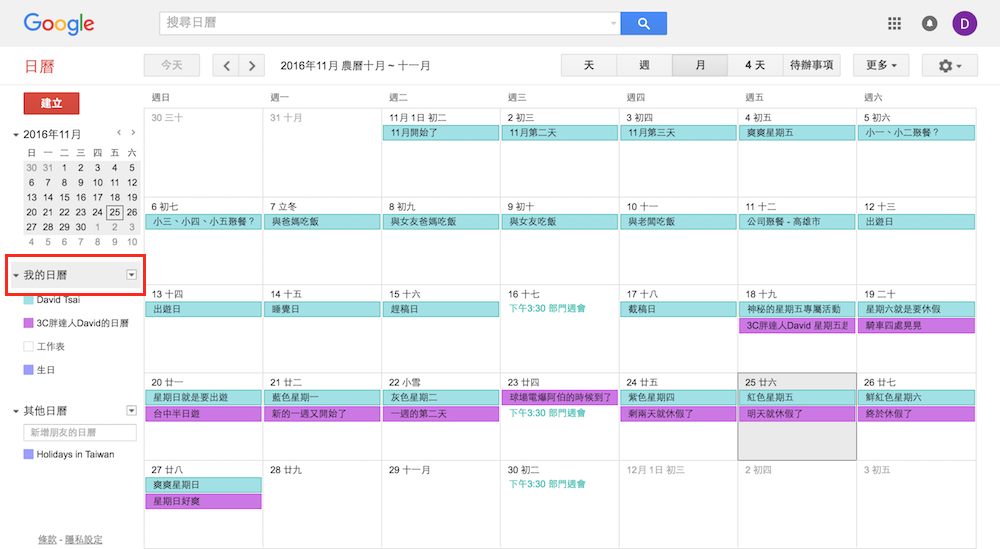Enable the 工作表 calendar checkbox
The image size is (1000, 549).
pyautogui.click(x=28, y=346)
